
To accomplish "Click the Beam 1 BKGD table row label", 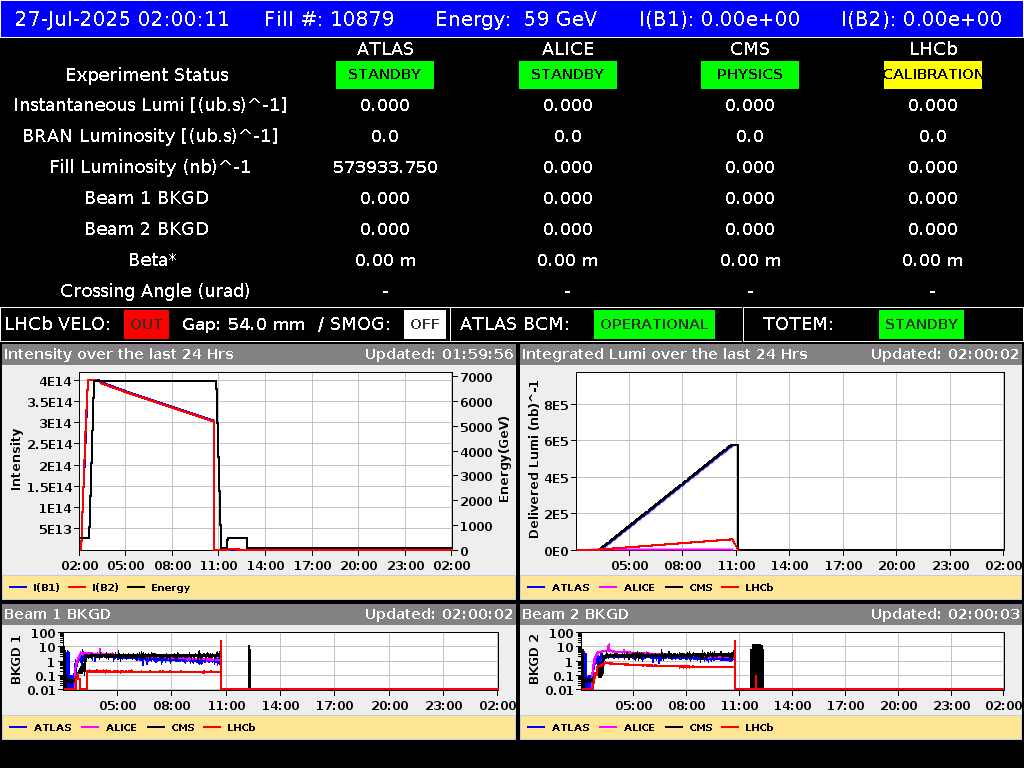I will (x=147, y=198).
